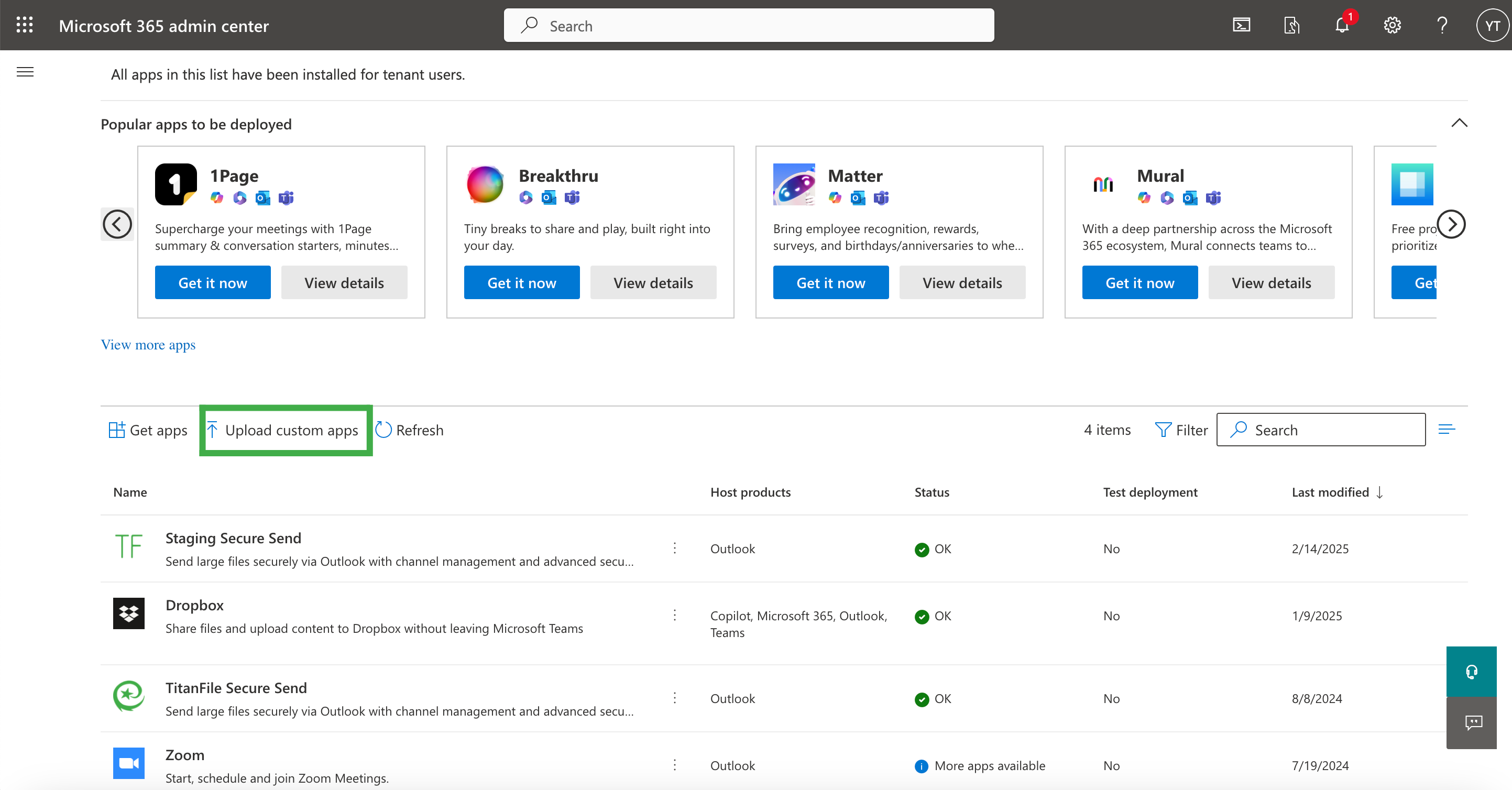Open Dropbox app name
Screen dimensions: 1512x790
[x=194, y=605]
